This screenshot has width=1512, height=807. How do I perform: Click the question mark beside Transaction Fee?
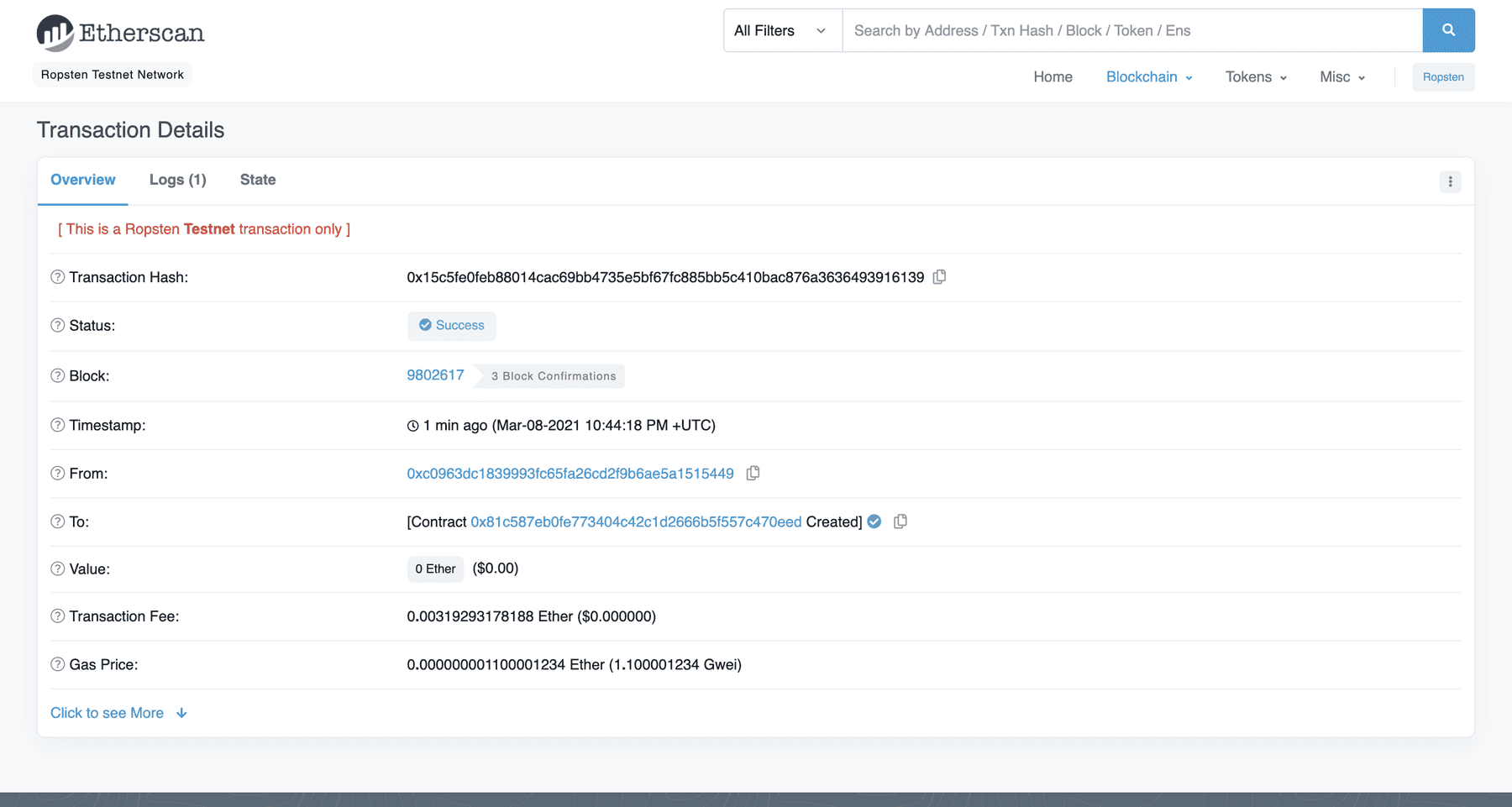point(56,616)
